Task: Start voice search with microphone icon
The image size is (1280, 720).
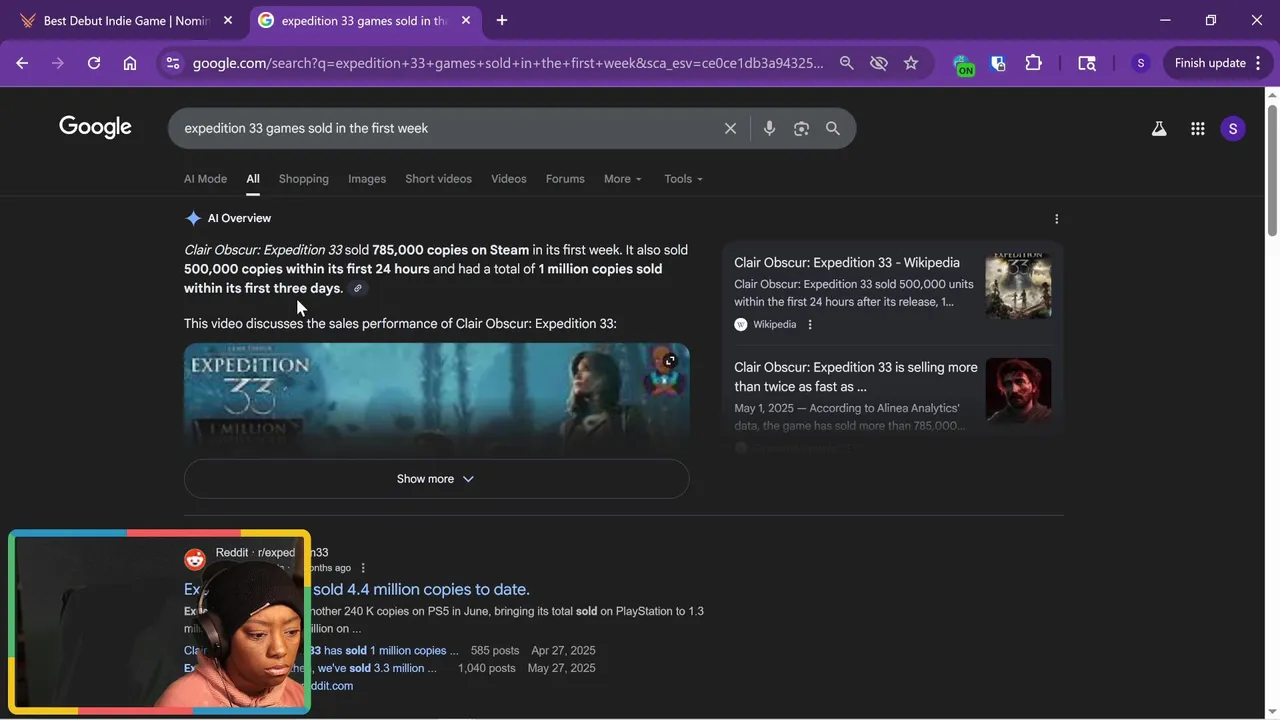Action: 769,128
